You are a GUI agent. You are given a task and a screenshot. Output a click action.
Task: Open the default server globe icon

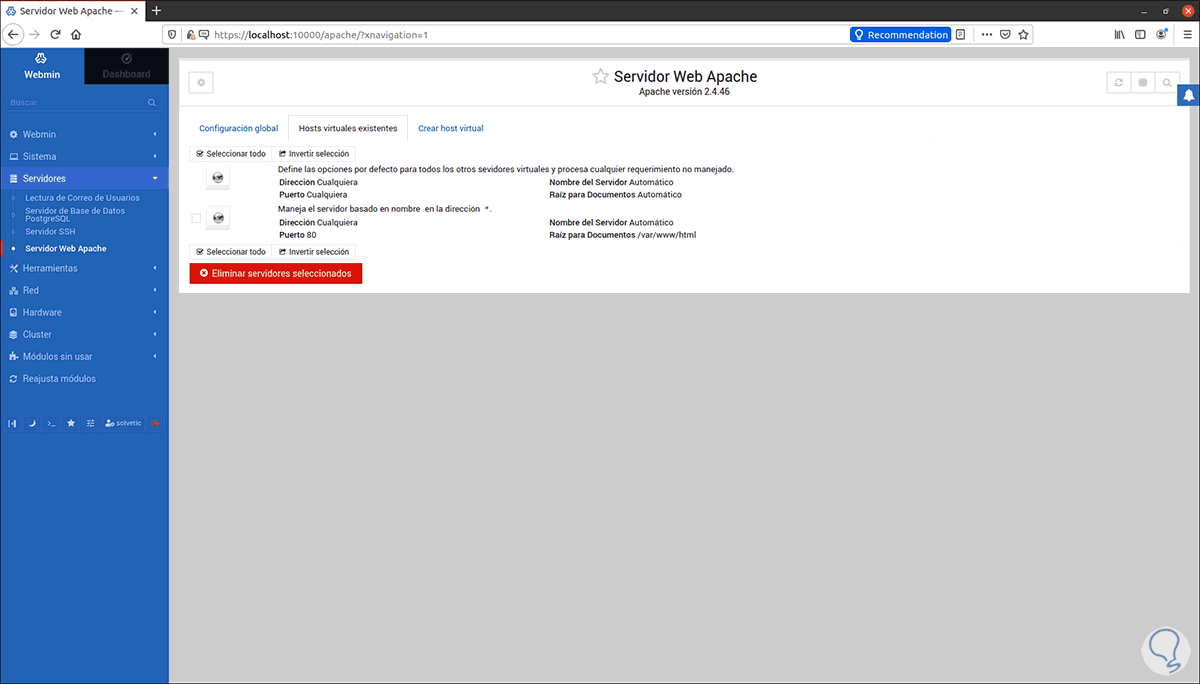click(x=218, y=178)
